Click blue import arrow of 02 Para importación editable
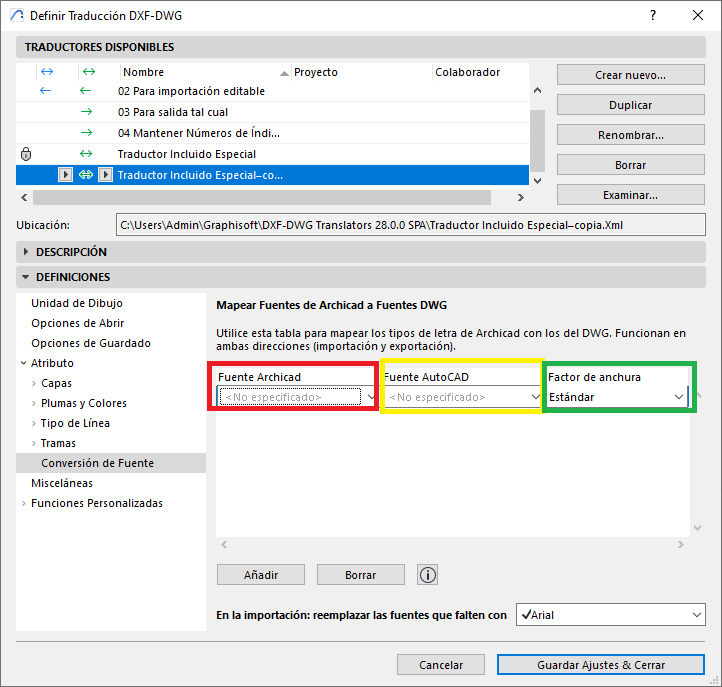Viewport: 722px width, 687px height. (45, 91)
